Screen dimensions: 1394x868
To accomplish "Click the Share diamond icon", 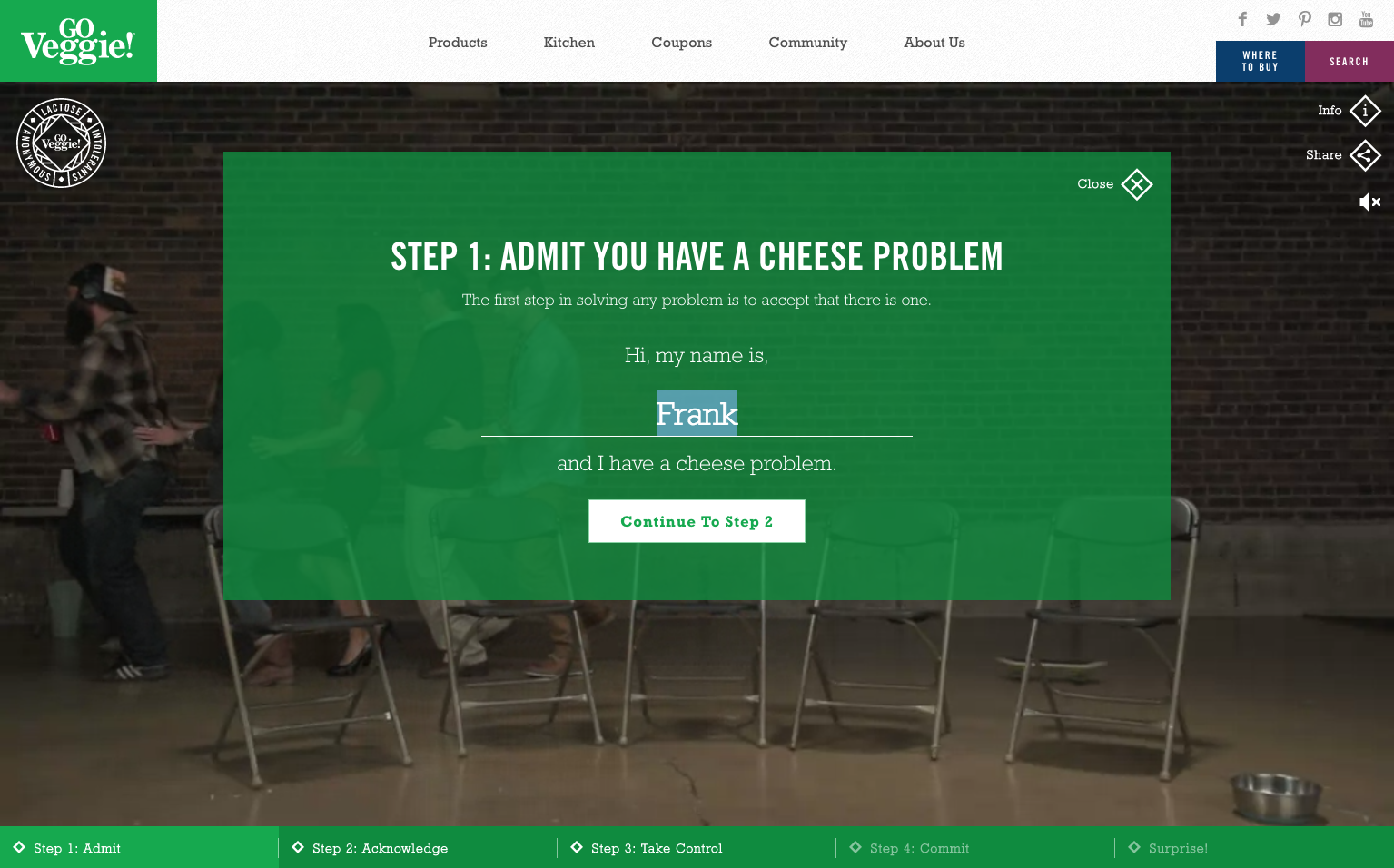I will point(1365,155).
